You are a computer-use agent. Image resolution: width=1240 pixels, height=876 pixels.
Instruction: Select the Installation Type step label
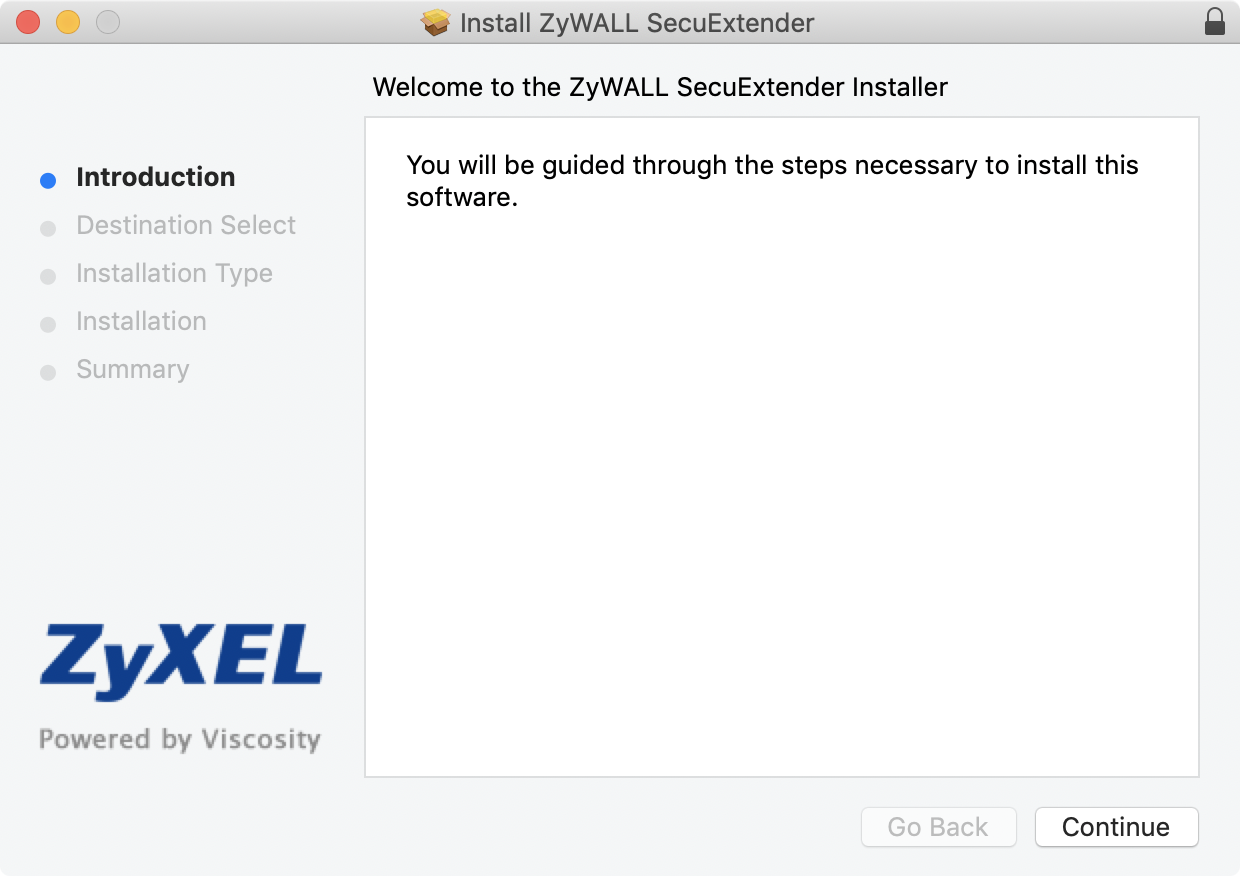(x=174, y=273)
